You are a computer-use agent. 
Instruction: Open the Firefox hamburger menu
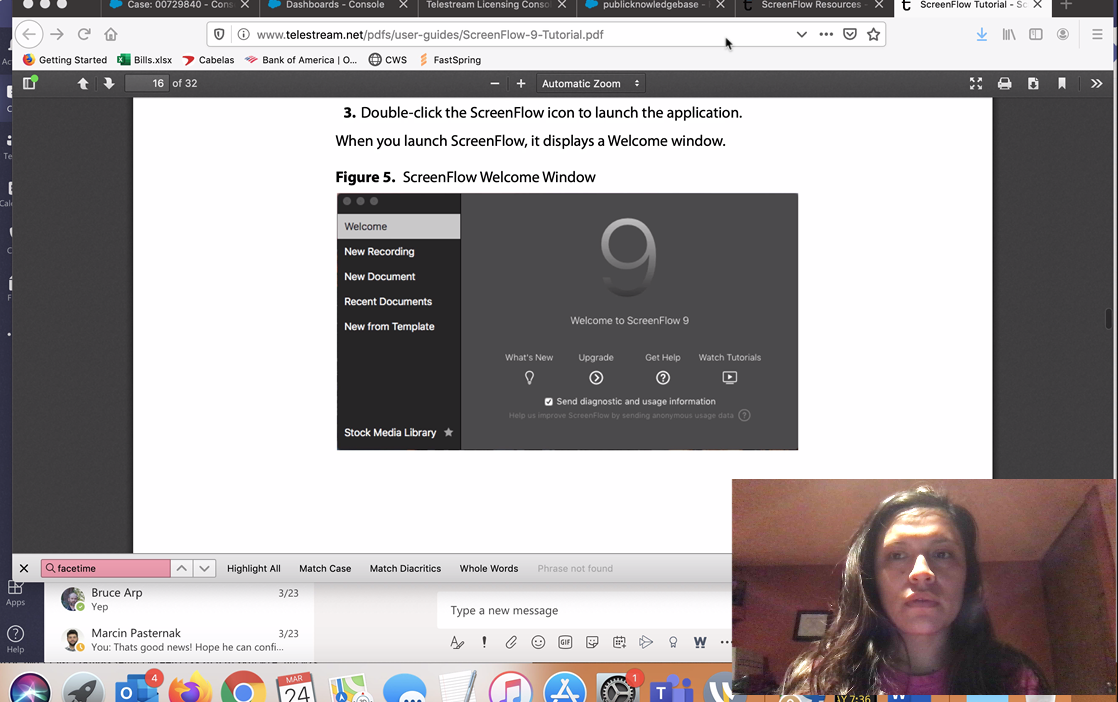1097,34
